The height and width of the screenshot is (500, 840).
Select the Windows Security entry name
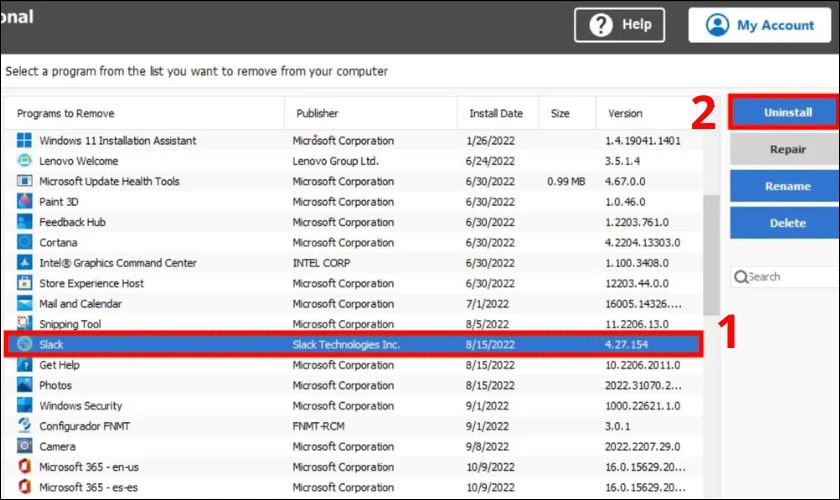tap(81, 406)
